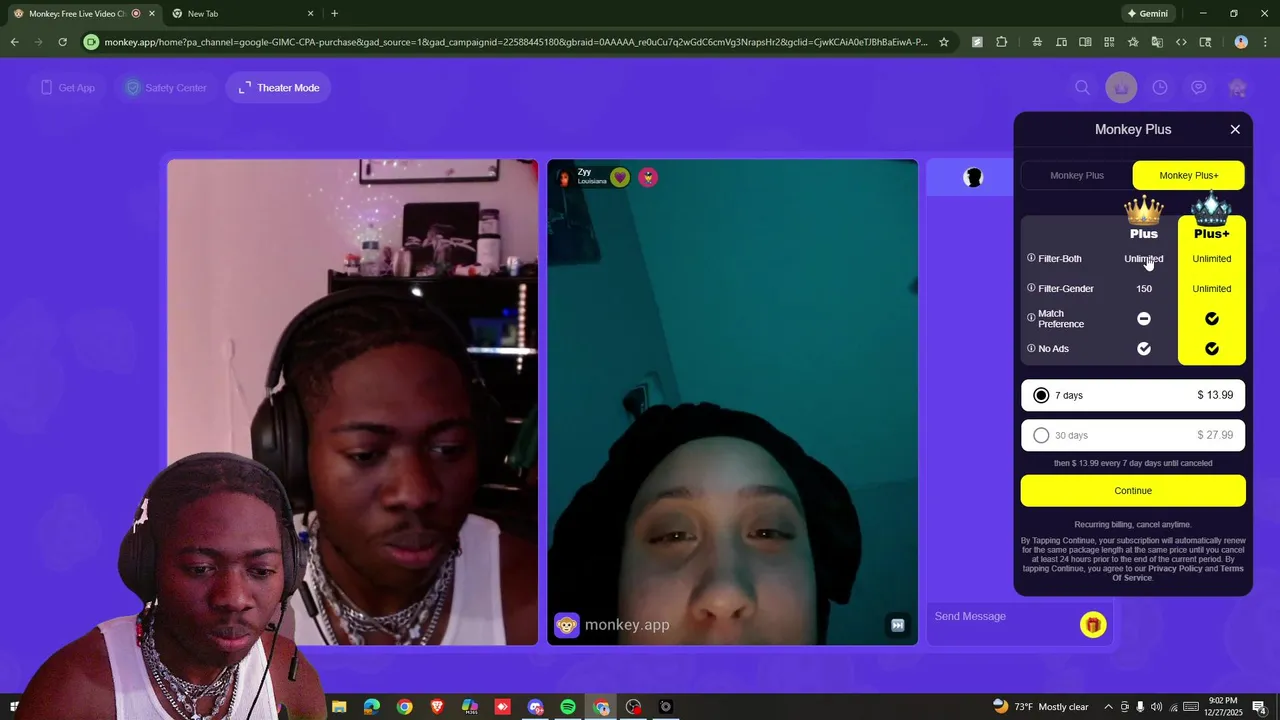This screenshot has width=1280, height=720.
Task: Click the search magnifier icon on Monkey page
Action: pyautogui.click(x=1082, y=88)
